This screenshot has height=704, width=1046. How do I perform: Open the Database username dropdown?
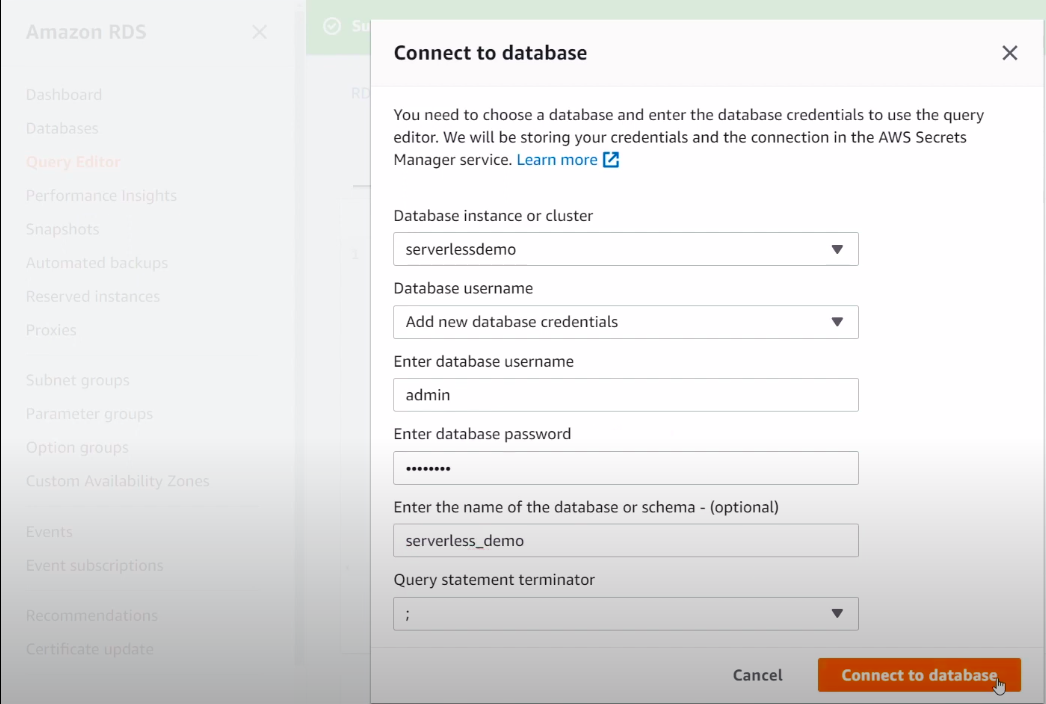click(x=625, y=322)
